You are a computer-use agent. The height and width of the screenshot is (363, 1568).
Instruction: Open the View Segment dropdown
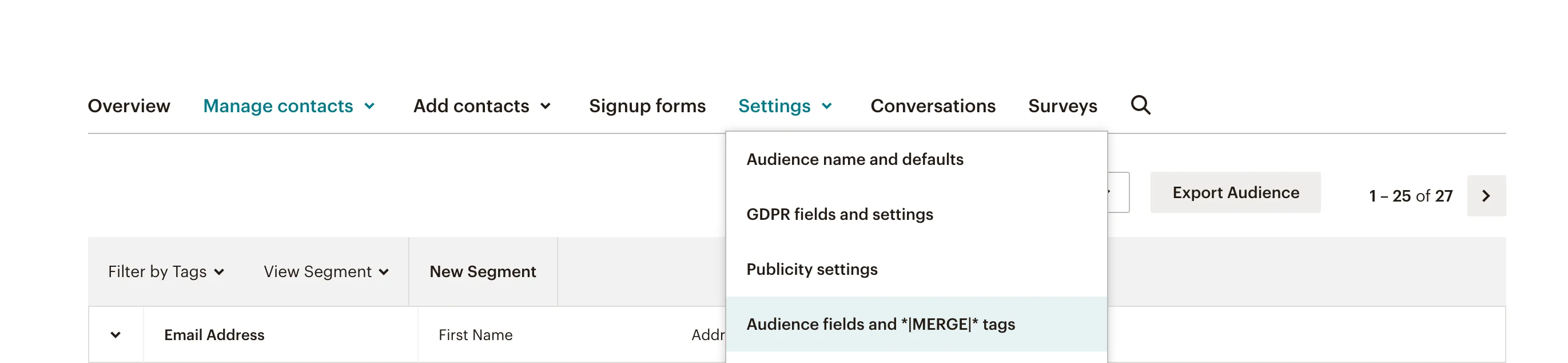(x=325, y=271)
